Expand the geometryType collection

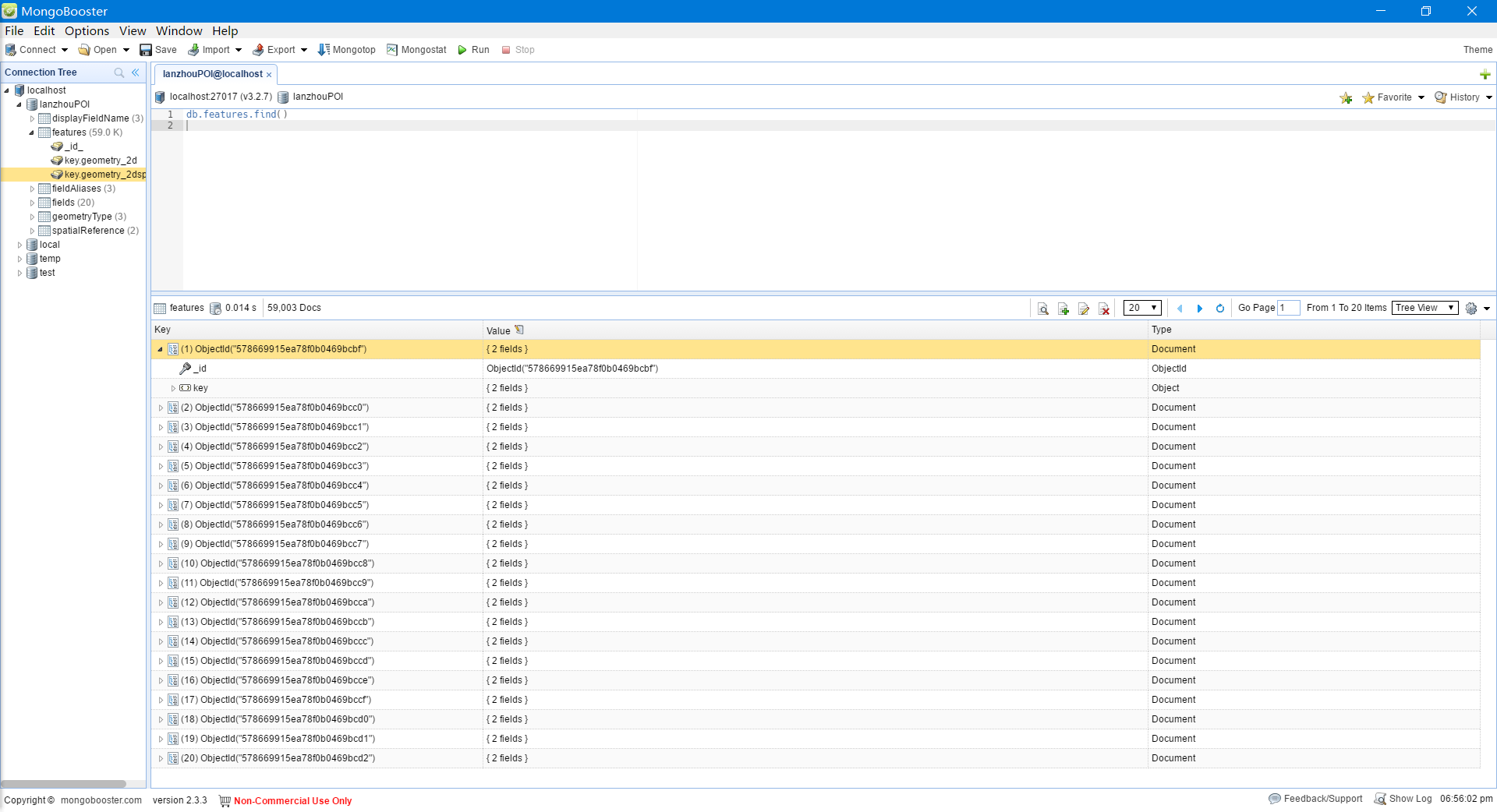coord(32,217)
